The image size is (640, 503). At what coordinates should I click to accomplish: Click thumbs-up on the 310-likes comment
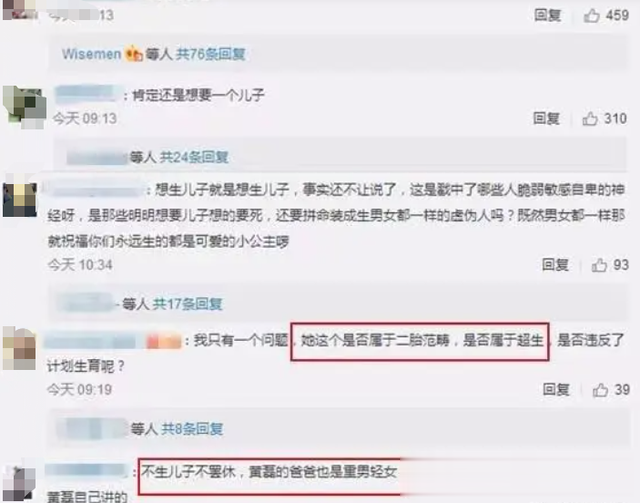click(590, 119)
